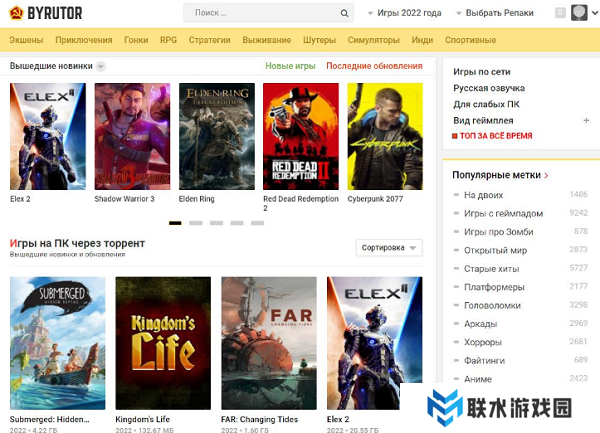Click the second carousel pagination dot
This screenshot has height=433, width=600.
point(196,223)
